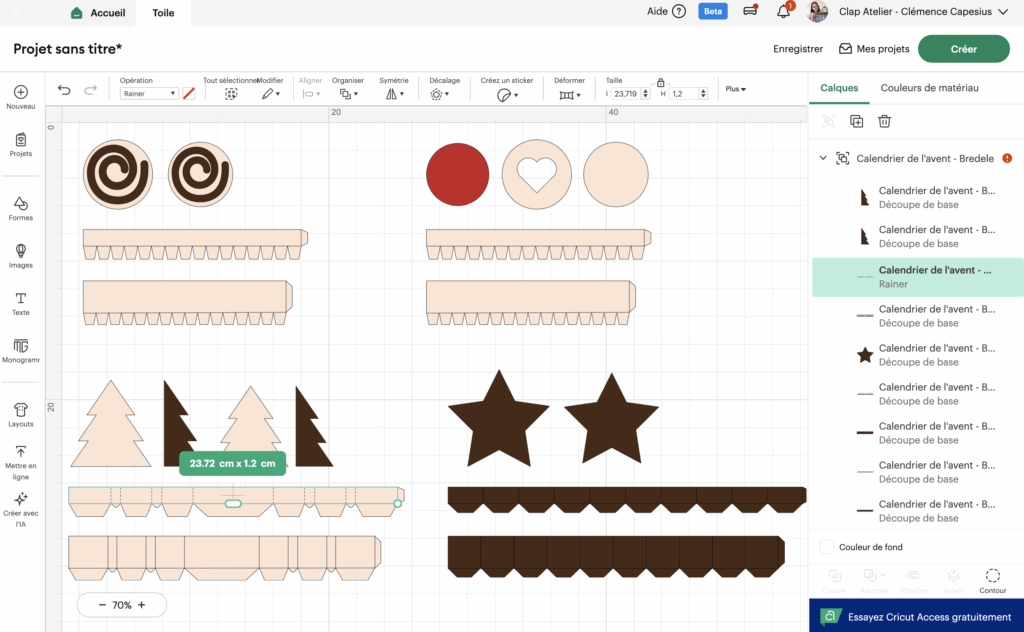Toggle the size proportion lock
The width and height of the screenshot is (1024, 632).
(x=660, y=82)
